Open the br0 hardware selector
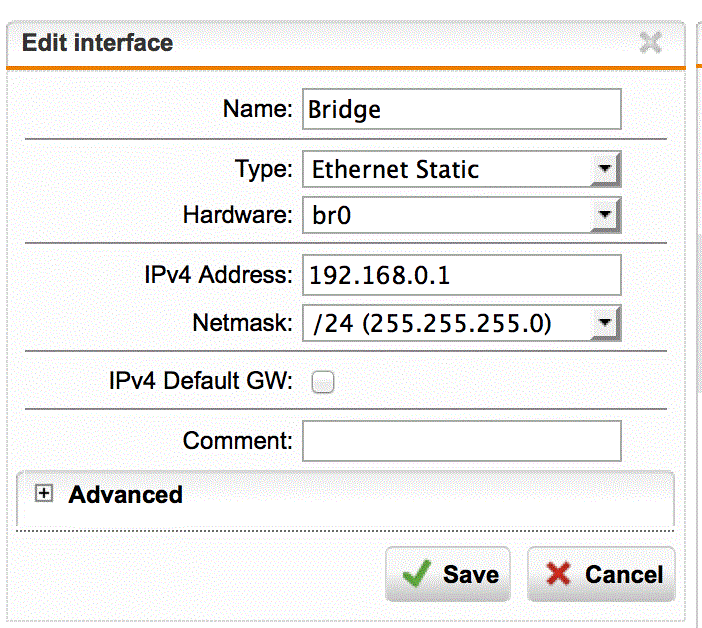This screenshot has width=702, height=628. coord(462,215)
